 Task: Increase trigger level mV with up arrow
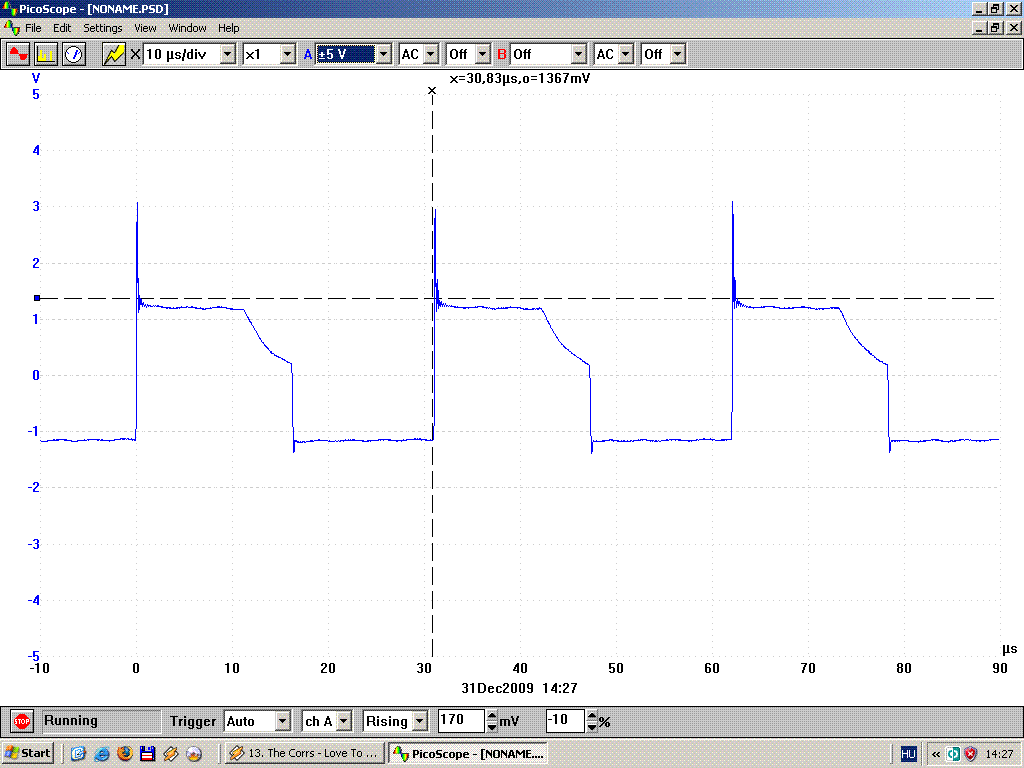pos(492,716)
